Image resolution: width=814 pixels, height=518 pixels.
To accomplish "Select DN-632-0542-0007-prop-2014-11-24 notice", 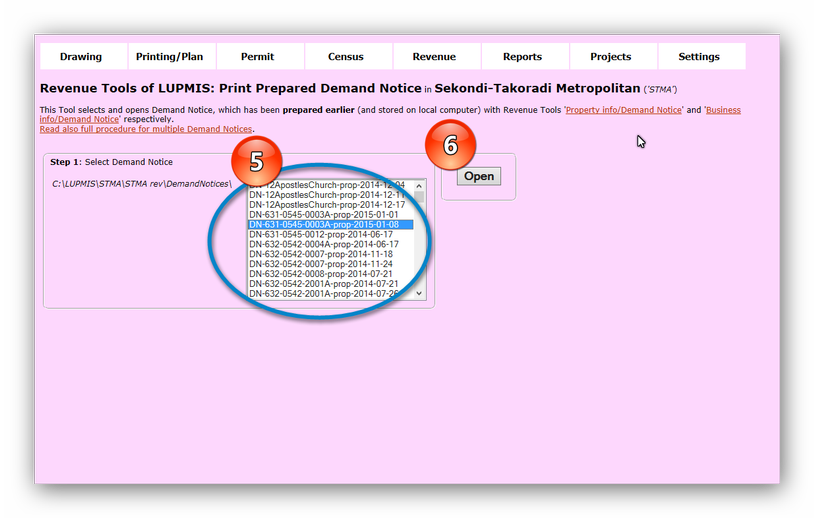I will (x=331, y=264).
